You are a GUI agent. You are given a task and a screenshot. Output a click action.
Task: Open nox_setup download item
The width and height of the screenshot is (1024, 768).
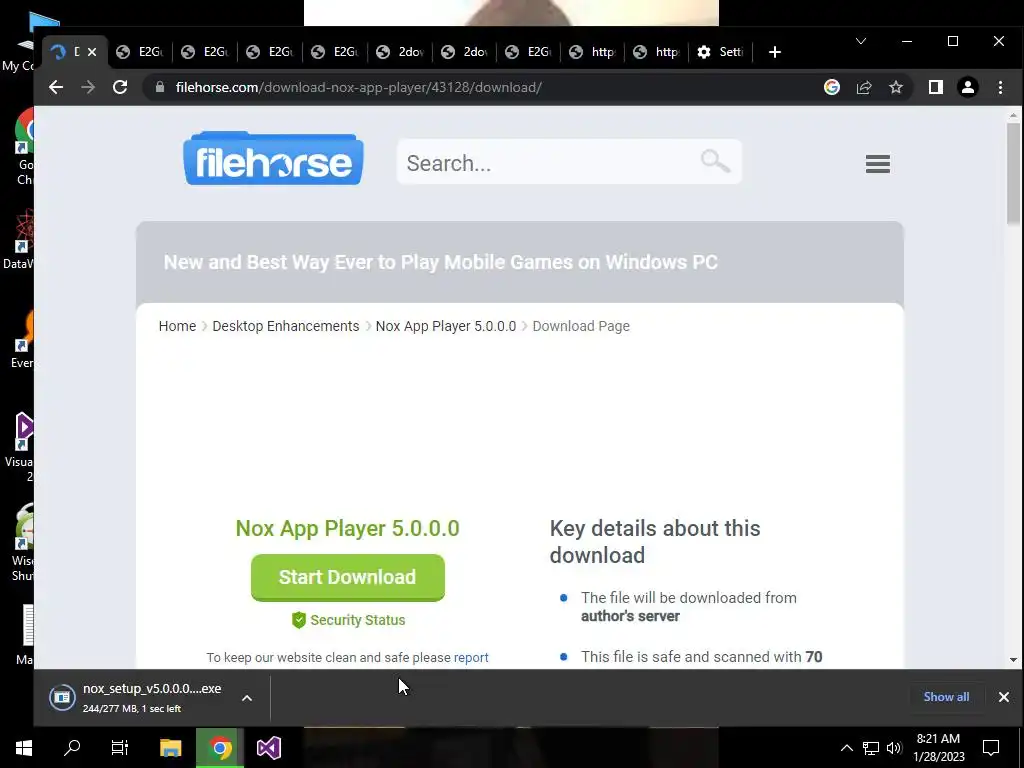click(137, 697)
